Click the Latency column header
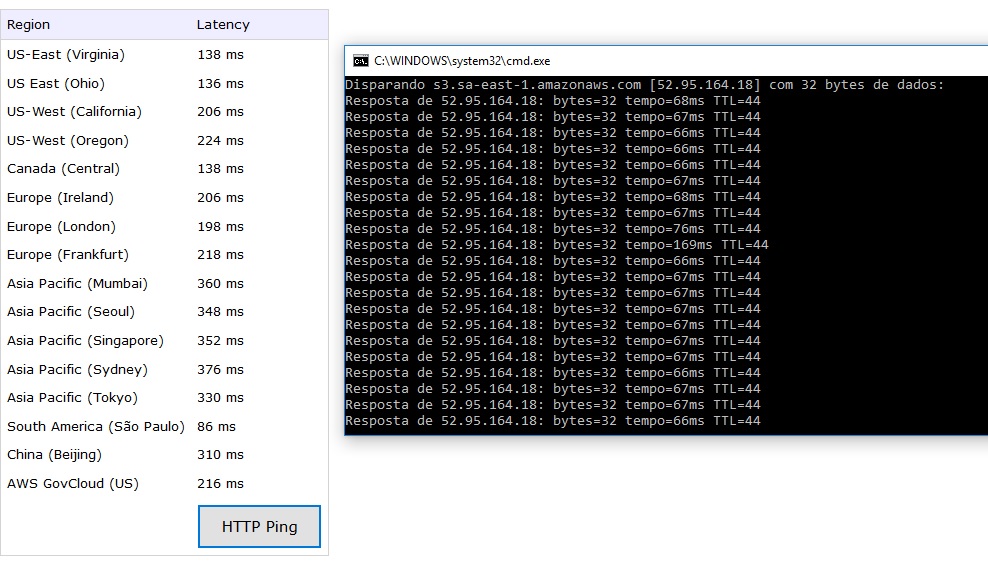This screenshot has width=988, height=573. (x=223, y=25)
